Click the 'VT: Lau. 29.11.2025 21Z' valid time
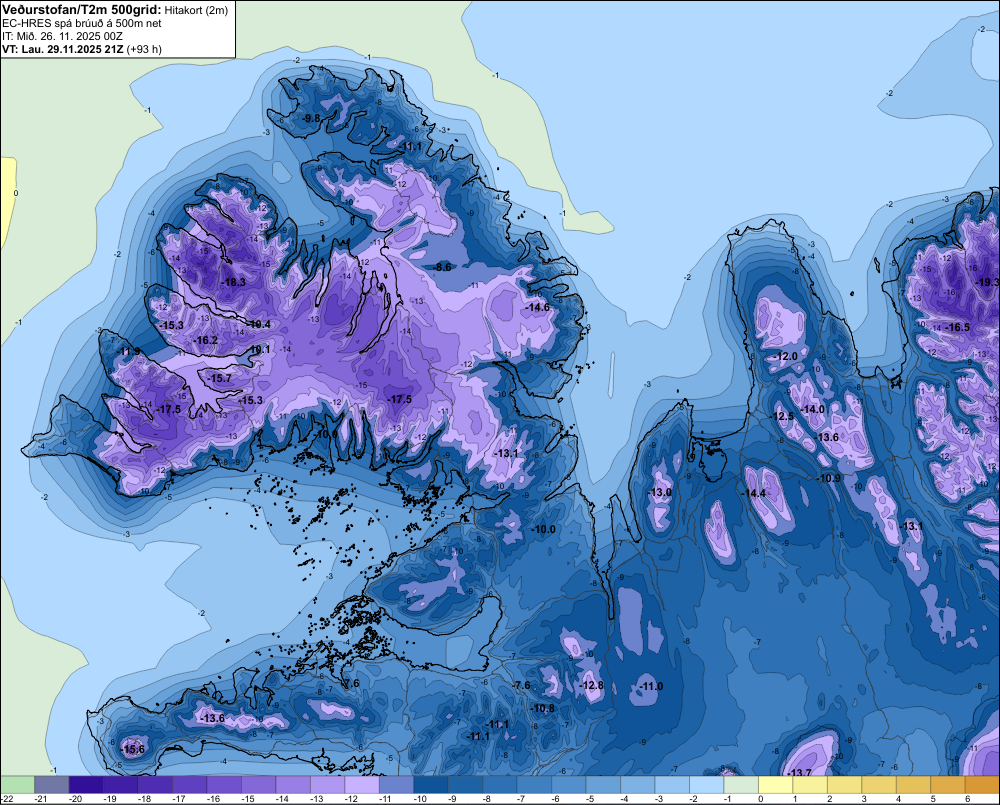 click(x=63, y=49)
